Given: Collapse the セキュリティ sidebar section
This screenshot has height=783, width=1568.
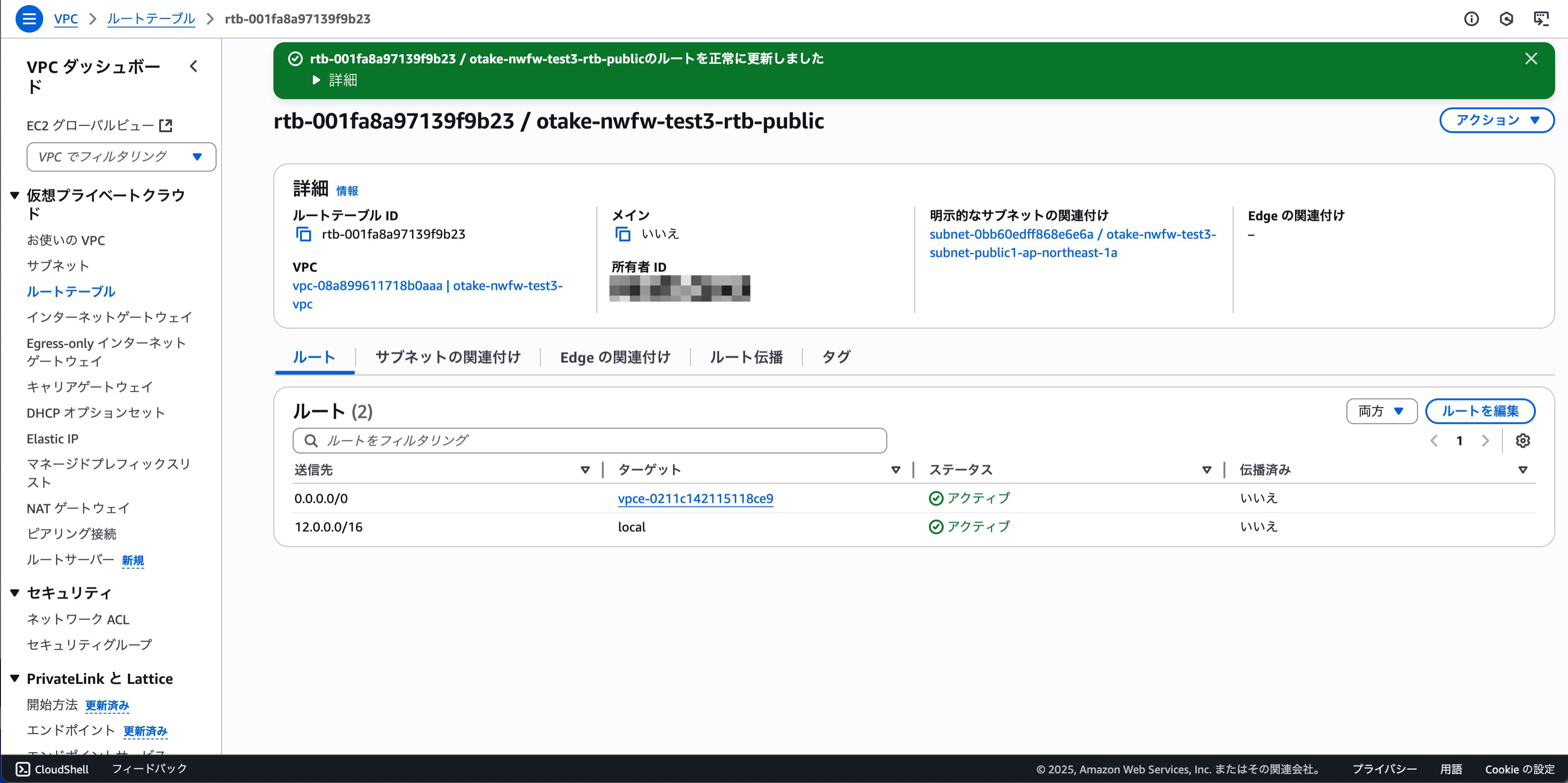Looking at the screenshot, I should tap(15, 593).
